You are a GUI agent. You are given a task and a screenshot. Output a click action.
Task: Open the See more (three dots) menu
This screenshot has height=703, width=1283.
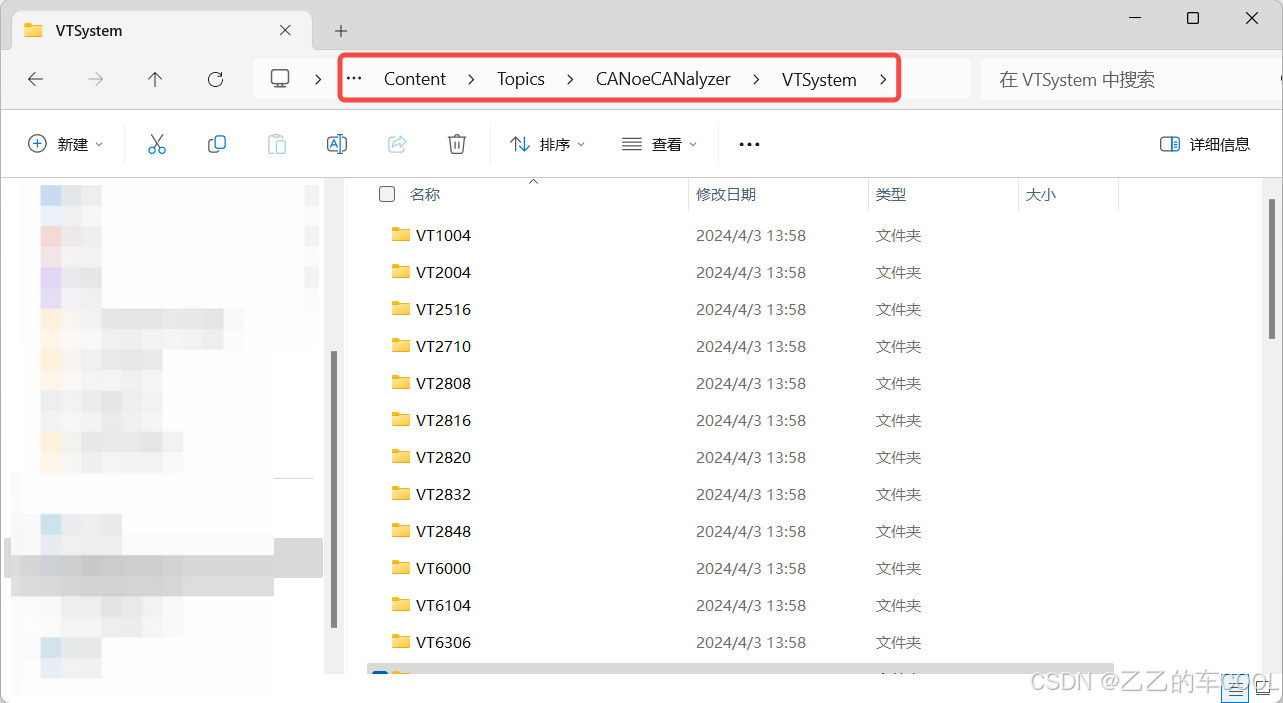(x=749, y=144)
